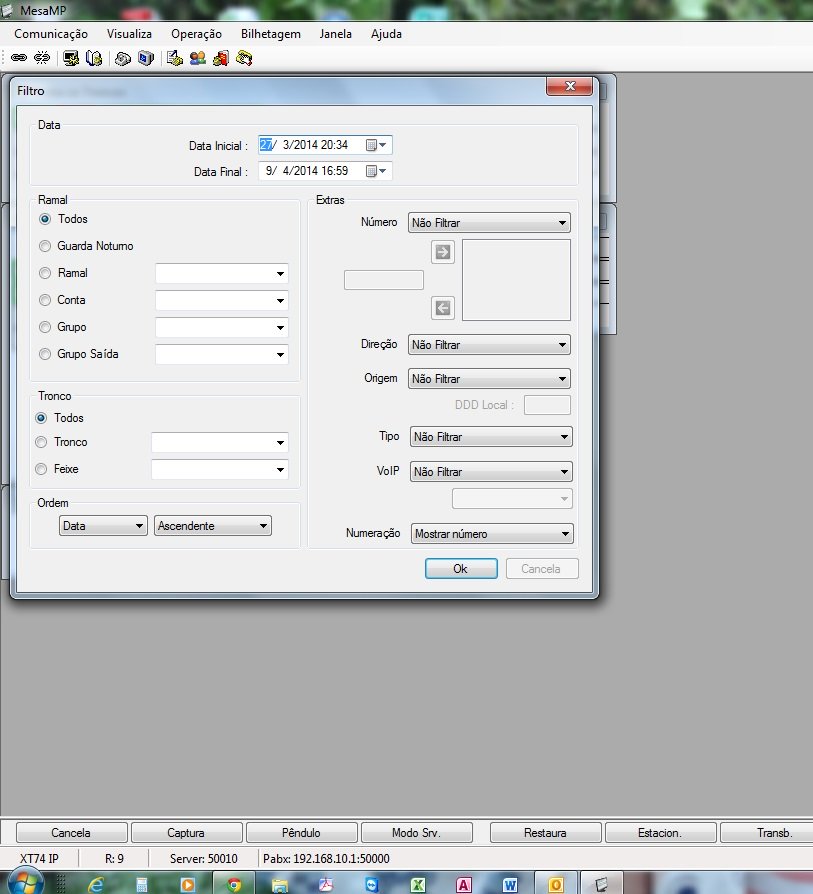Select the Conta radio button under Ramal
This screenshot has width=813, height=894.
point(45,300)
